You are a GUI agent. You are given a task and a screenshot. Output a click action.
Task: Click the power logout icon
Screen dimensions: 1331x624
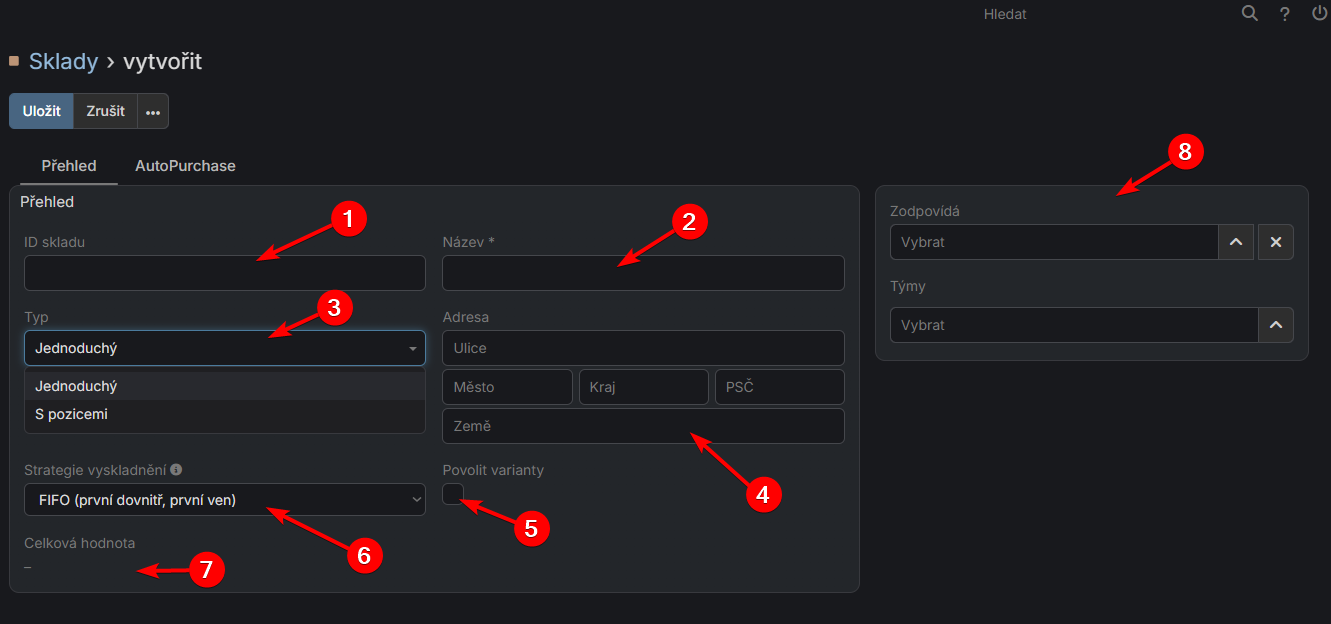pos(1319,14)
